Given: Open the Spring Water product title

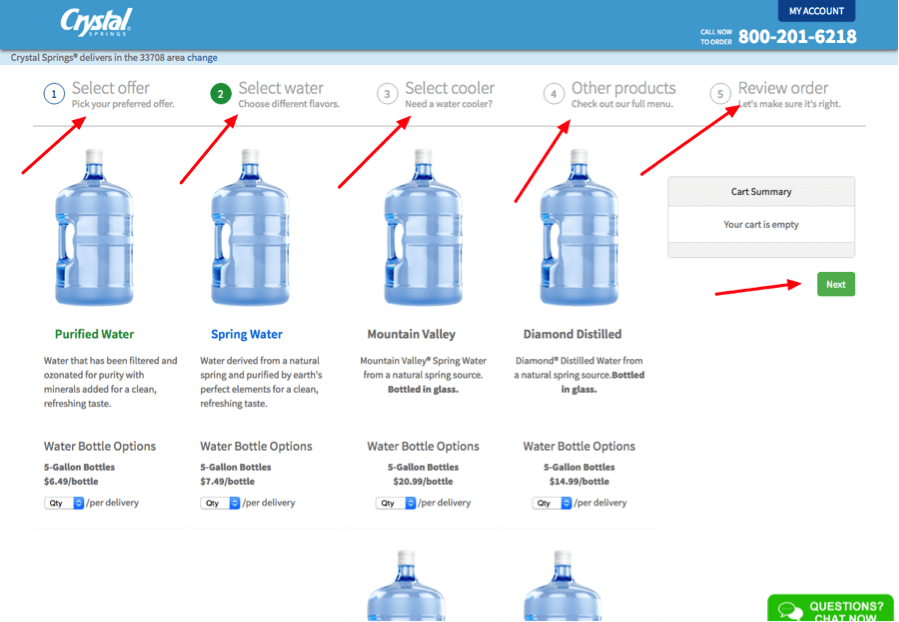Looking at the screenshot, I should [247, 334].
